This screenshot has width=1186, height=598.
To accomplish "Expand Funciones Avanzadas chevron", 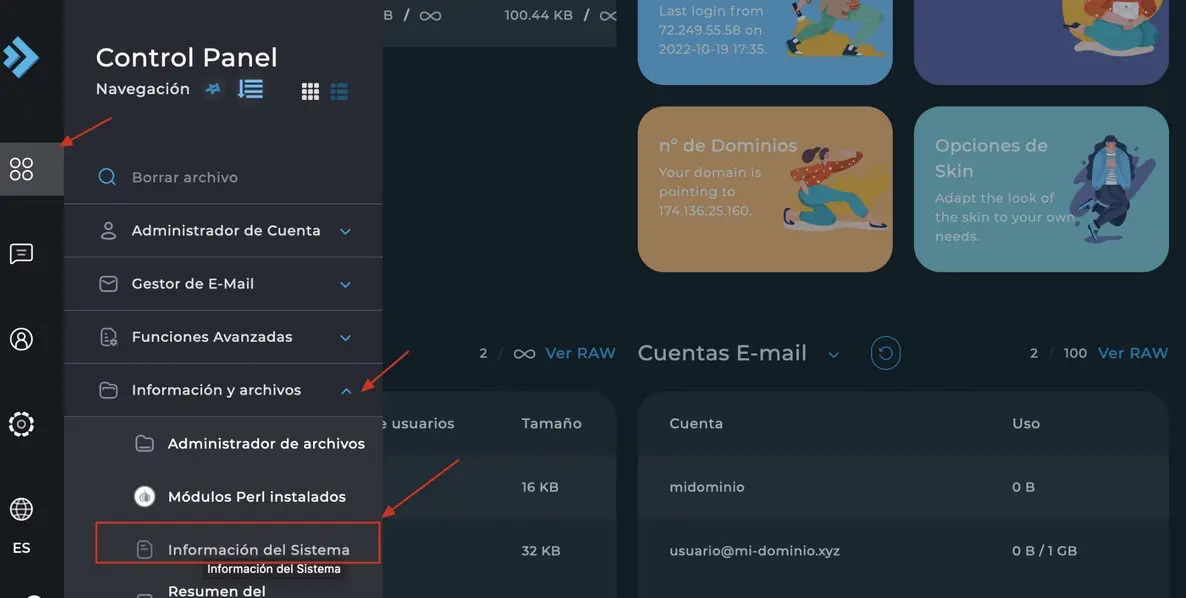I will click(x=346, y=338).
